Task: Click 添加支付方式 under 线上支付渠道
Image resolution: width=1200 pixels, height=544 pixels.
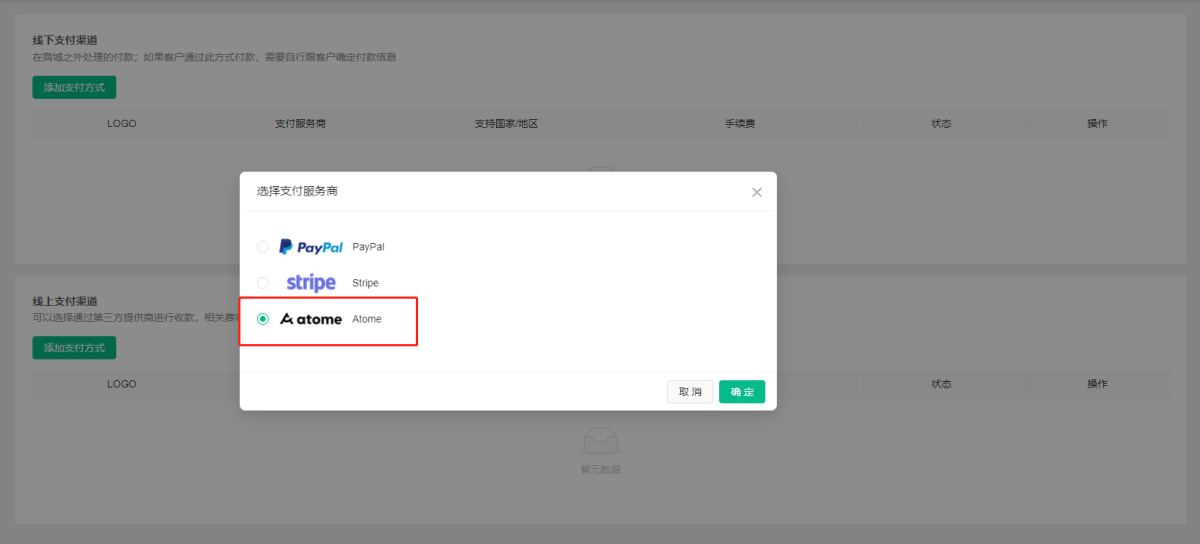Action: tap(74, 348)
